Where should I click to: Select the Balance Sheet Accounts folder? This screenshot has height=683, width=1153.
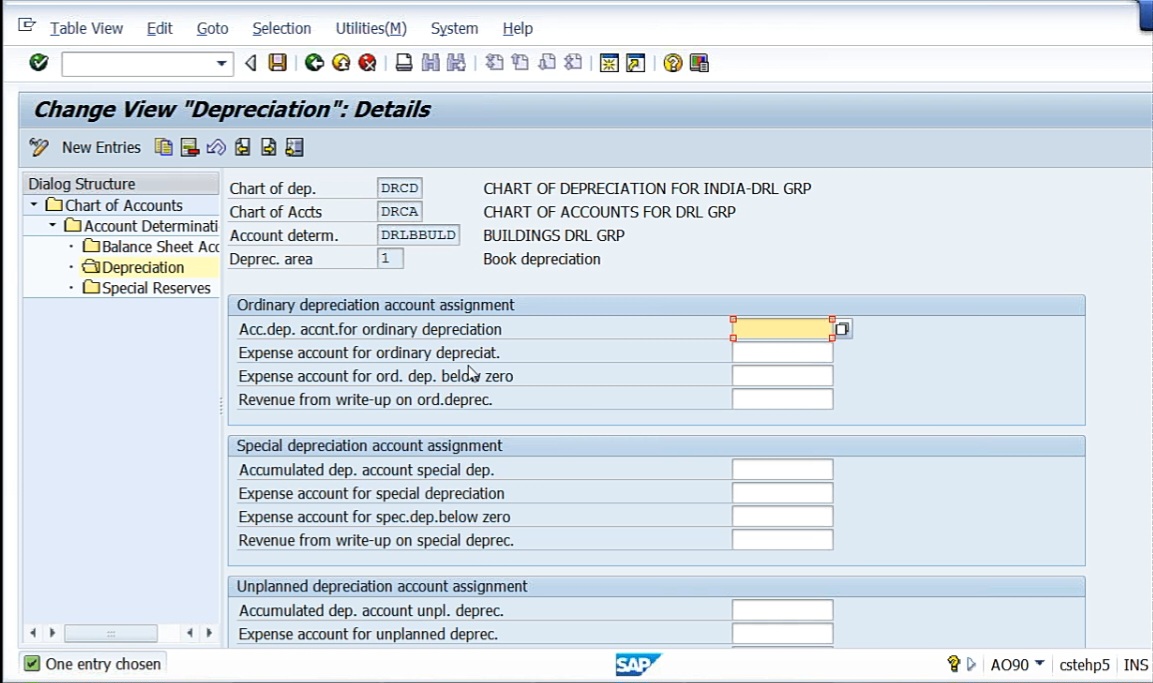pyautogui.click(x=151, y=246)
